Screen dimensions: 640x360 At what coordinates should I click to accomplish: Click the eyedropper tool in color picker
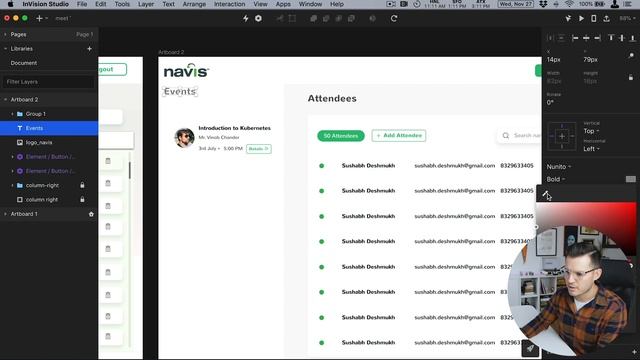(546, 194)
